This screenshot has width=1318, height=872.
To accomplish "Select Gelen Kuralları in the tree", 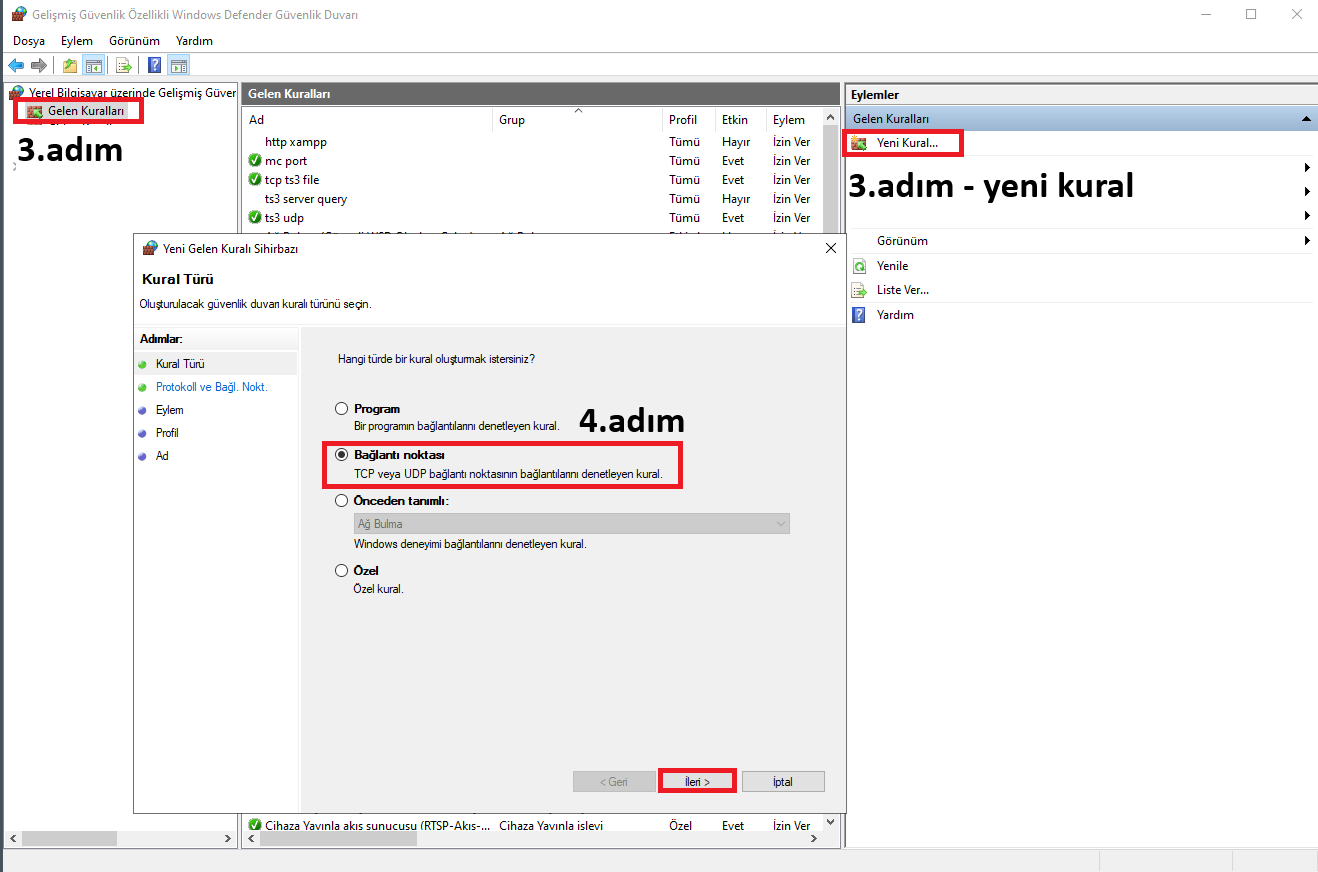I will click(85, 111).
